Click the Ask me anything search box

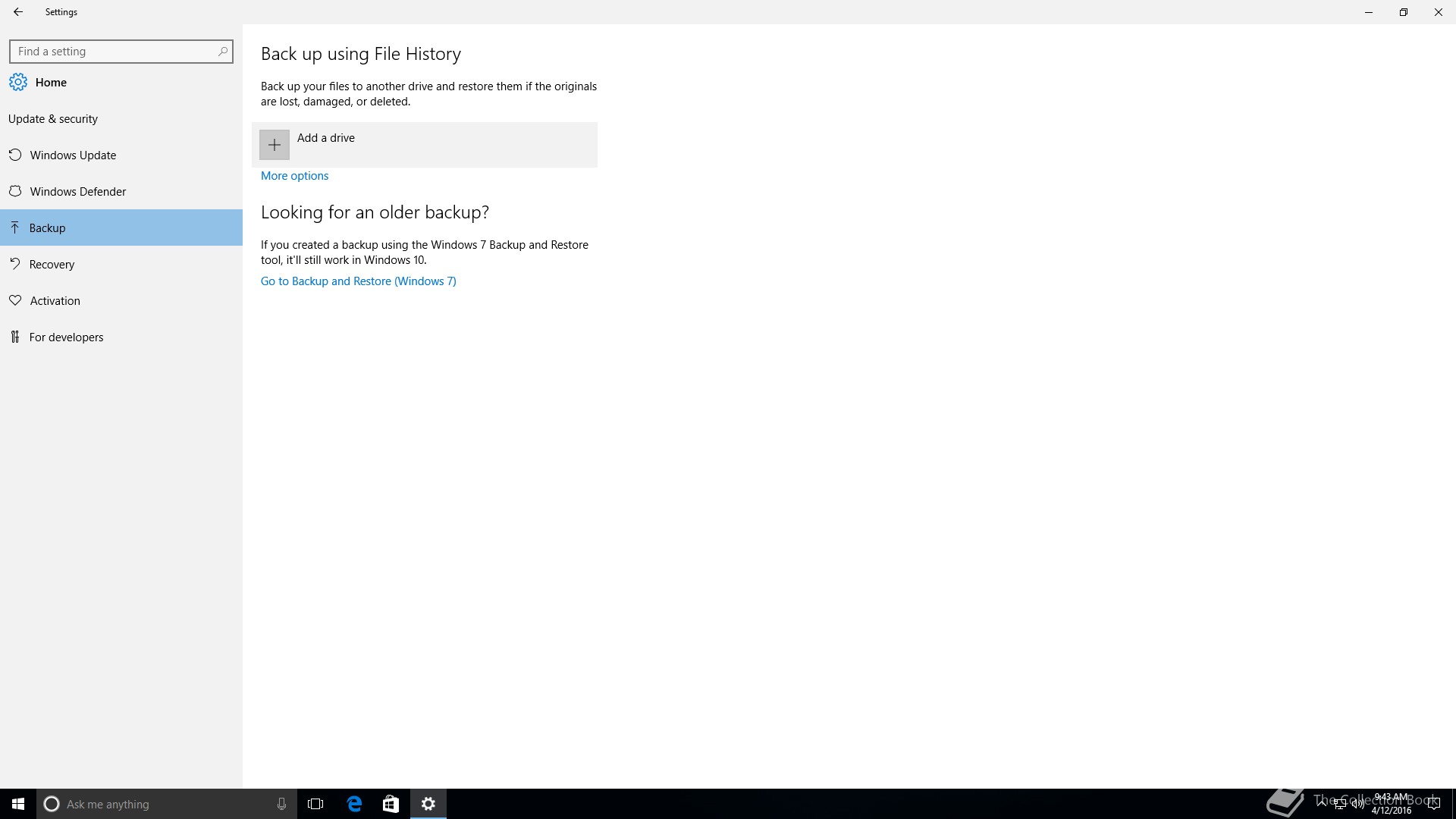coord(167,804)
